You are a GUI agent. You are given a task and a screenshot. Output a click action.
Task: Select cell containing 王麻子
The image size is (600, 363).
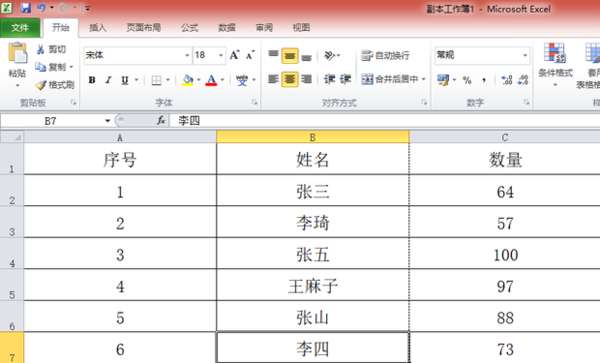click(x=313, y=285)
